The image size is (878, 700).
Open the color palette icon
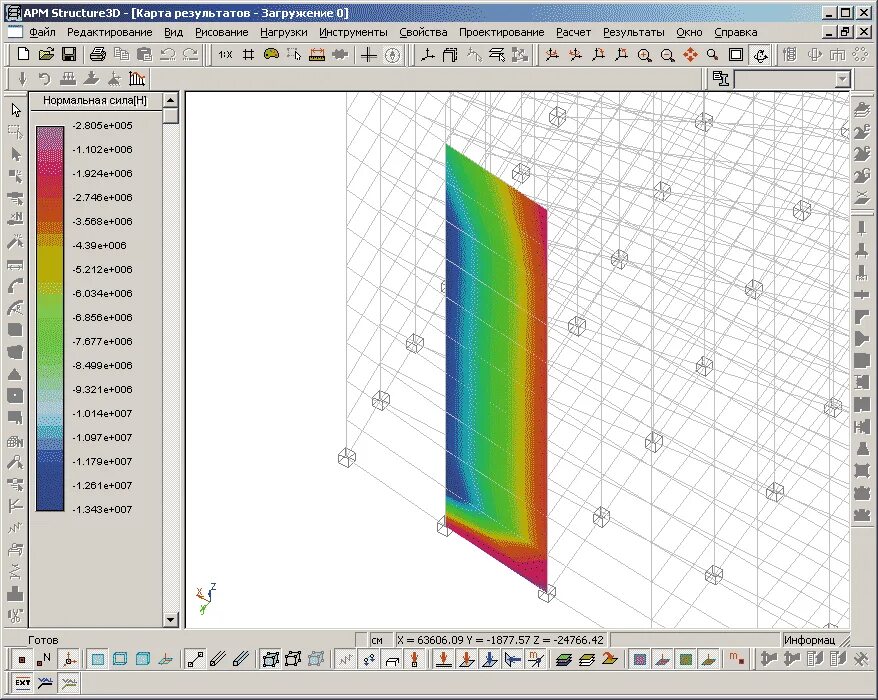[271, 54]
